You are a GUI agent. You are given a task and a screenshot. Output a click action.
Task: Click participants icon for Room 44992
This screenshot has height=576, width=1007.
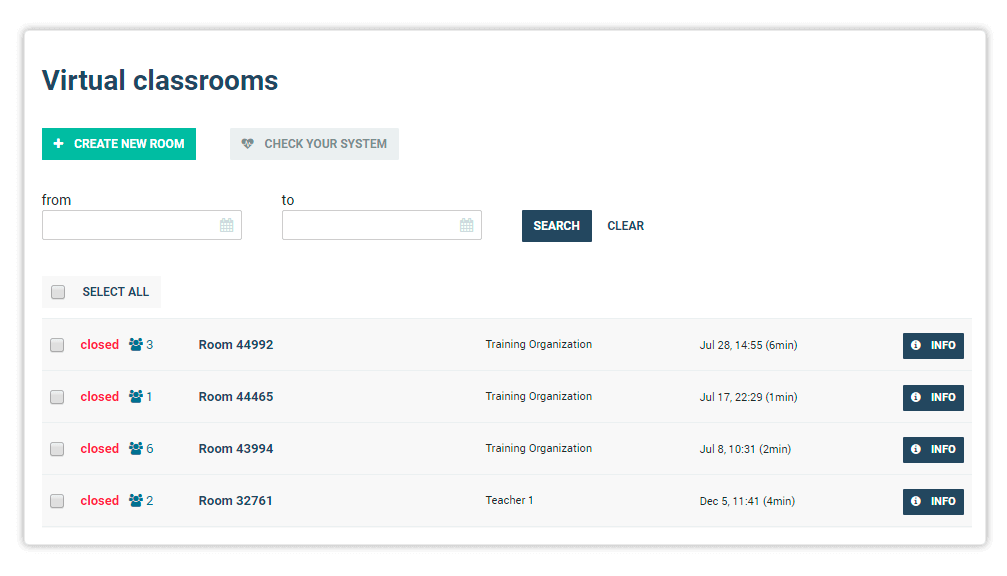pyautogui.click(x=136, y=345)
